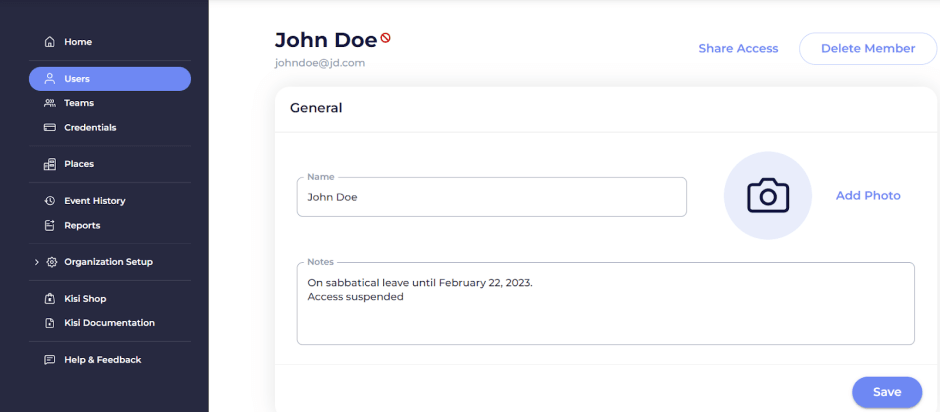This screenshot has height=412, width=940.
Task: Click the Kisi Documentation file icon
Action: click(50, 323)
